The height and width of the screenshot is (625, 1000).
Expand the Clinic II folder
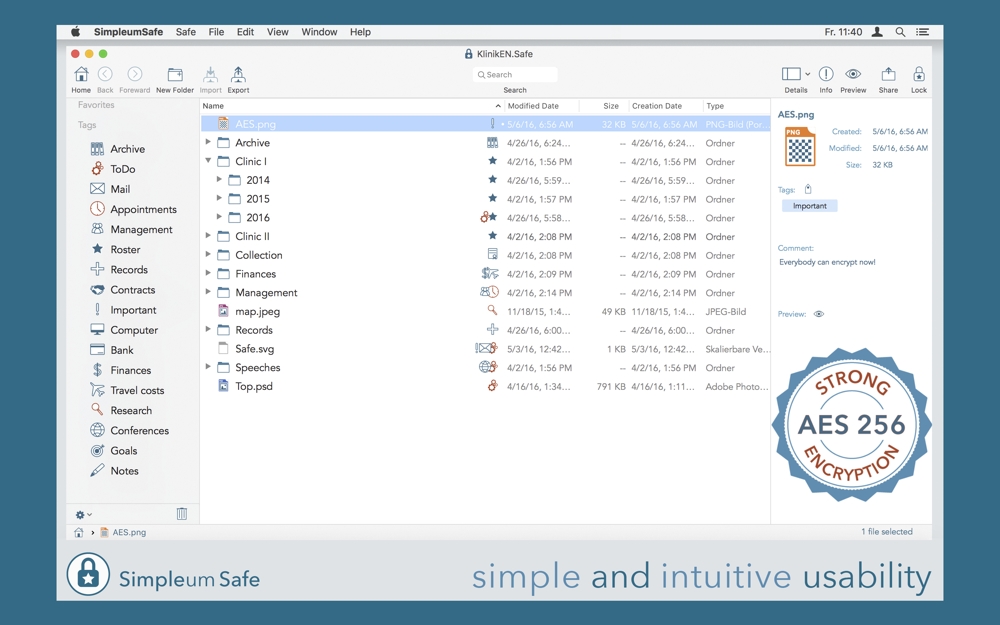[208, 236]
